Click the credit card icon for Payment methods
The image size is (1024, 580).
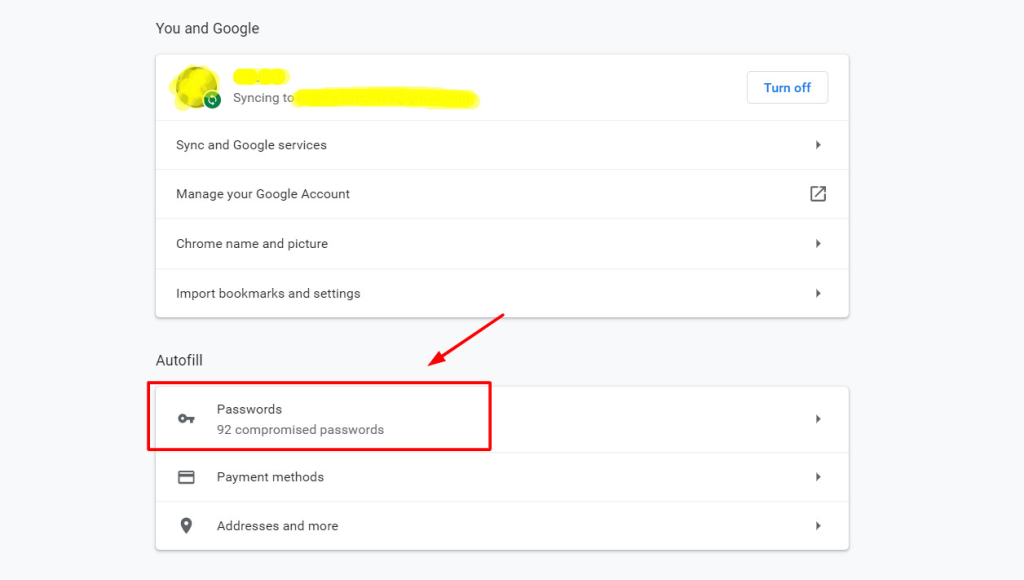pos(186,477)
